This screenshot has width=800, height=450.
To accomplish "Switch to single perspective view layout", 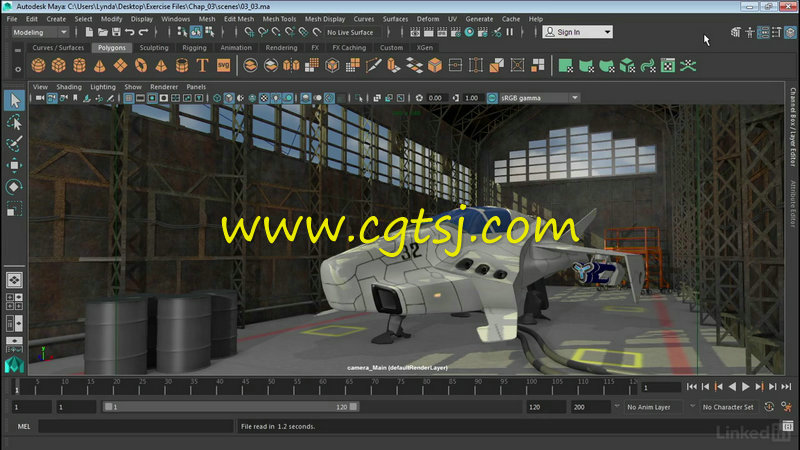I will click(14, 280).
